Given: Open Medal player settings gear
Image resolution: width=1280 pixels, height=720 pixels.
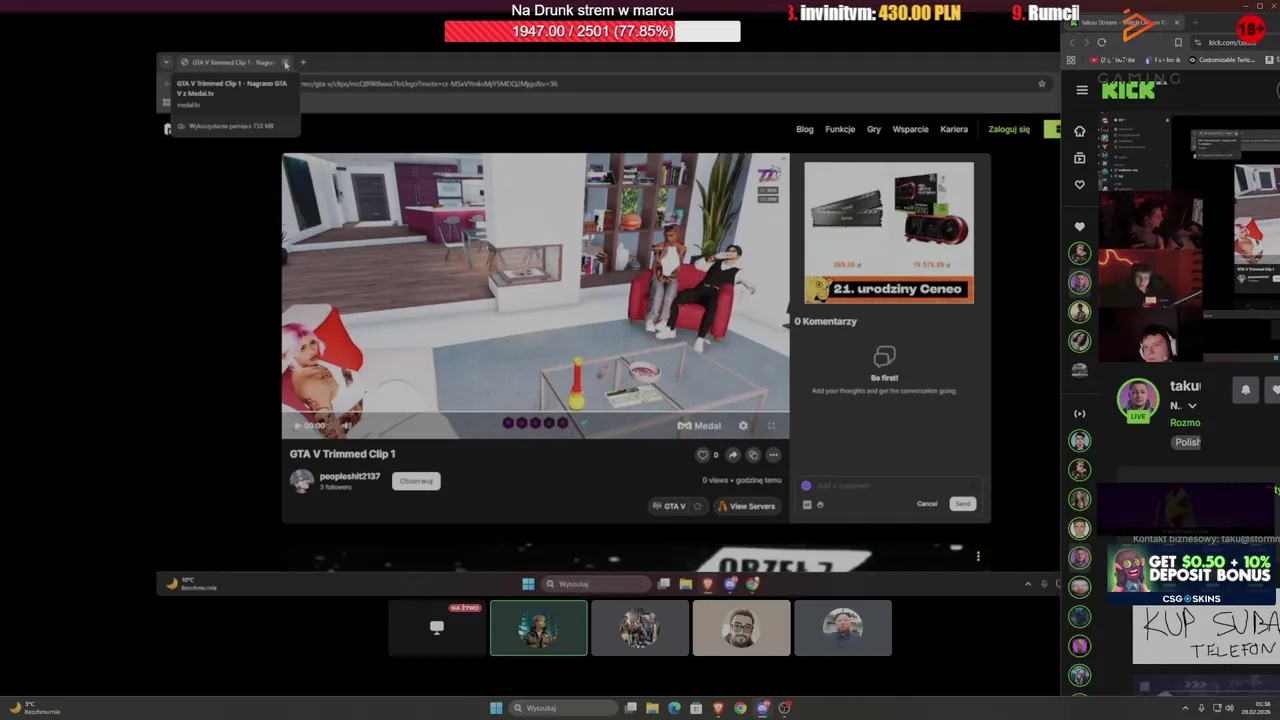Looking at the screenshot, I should [743, 426].
